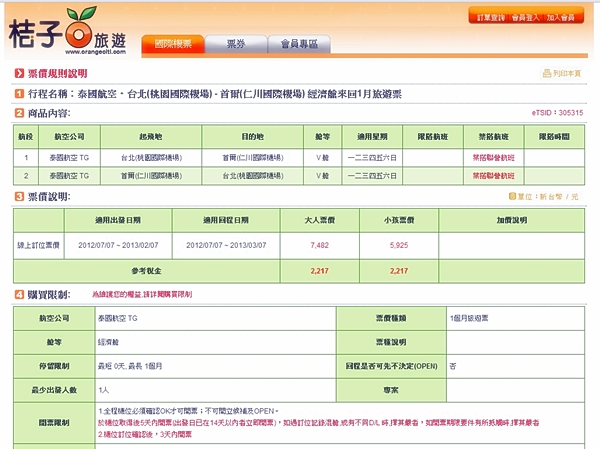Click the 禁搭航班 column header
Screen dimensions: 600x449
tap(494, 137)
